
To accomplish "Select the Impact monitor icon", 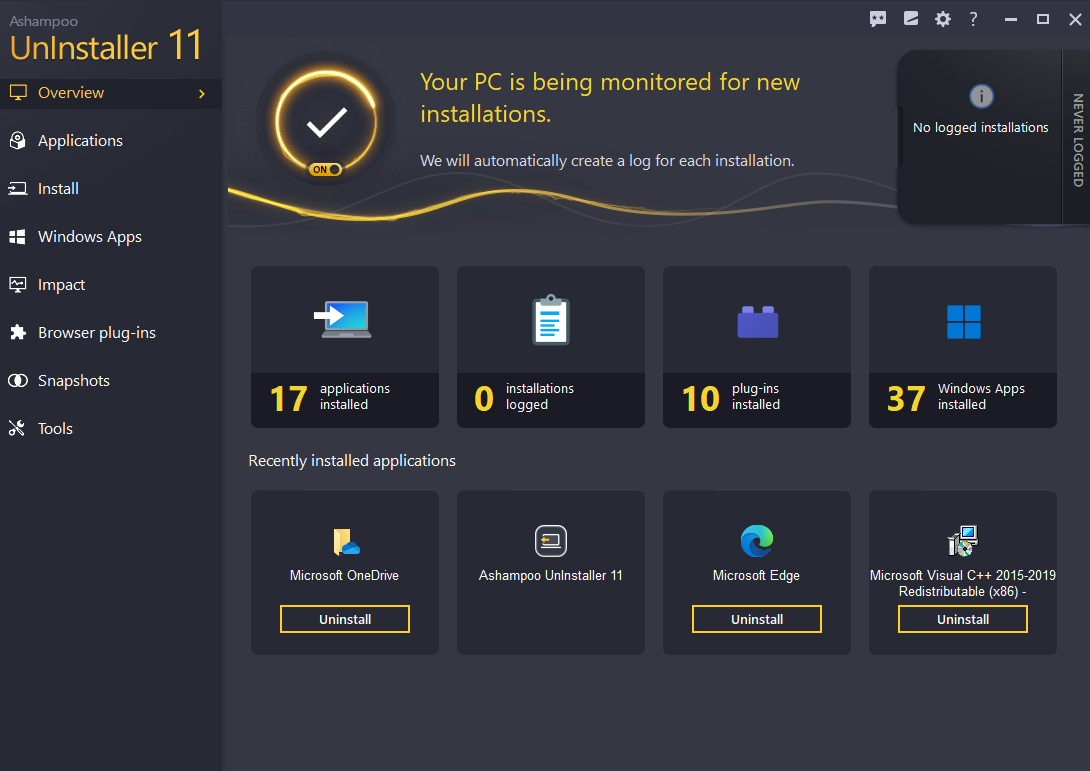I will (x=16, y=284).
